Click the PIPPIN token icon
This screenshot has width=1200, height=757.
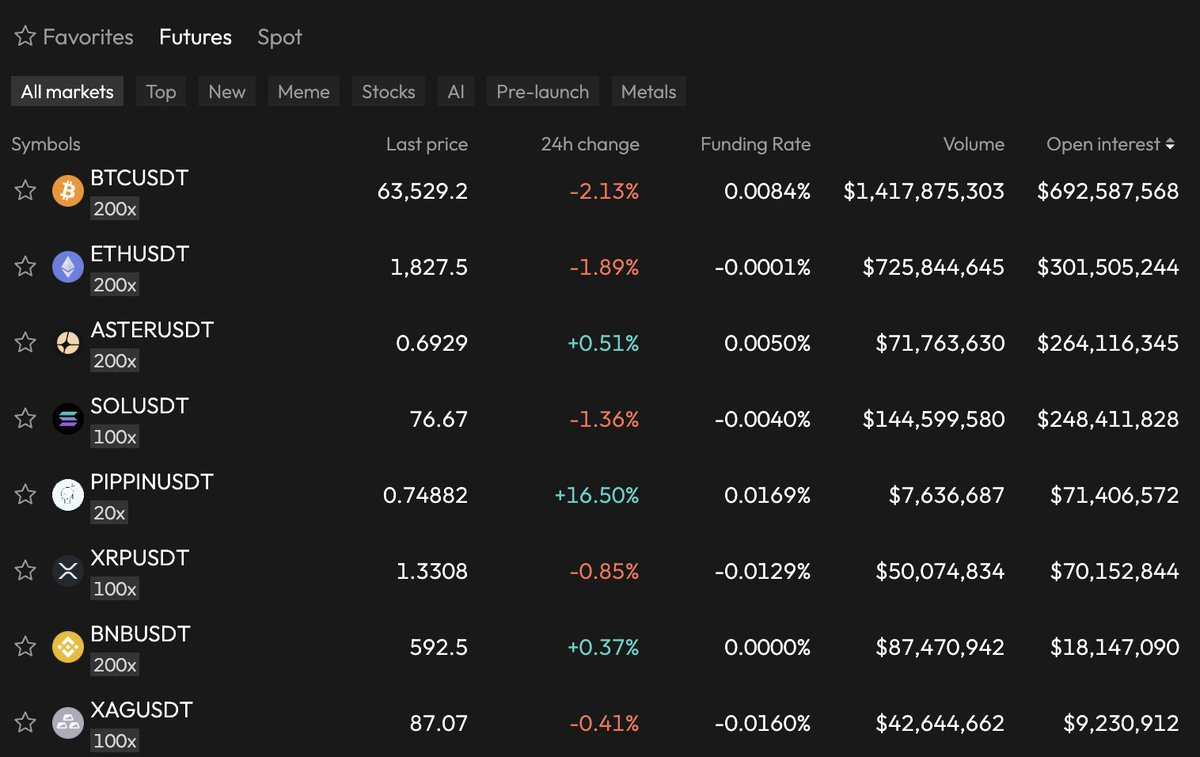68,494
